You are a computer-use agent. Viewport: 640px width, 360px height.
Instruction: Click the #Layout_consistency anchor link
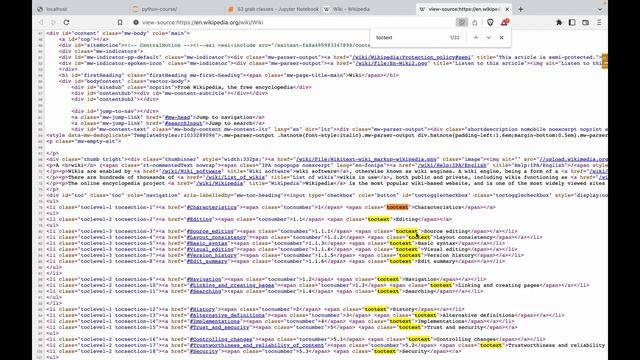pyautogui.click(x=216, y=237)
